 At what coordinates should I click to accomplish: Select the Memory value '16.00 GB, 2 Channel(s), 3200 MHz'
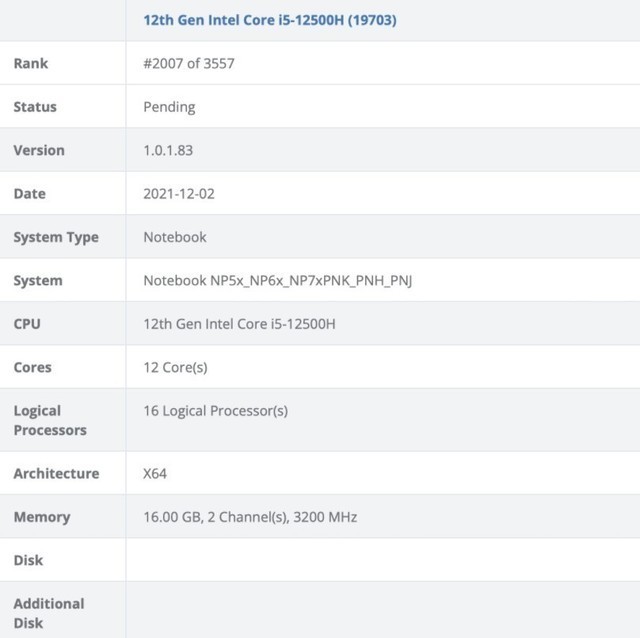(250, 517)
